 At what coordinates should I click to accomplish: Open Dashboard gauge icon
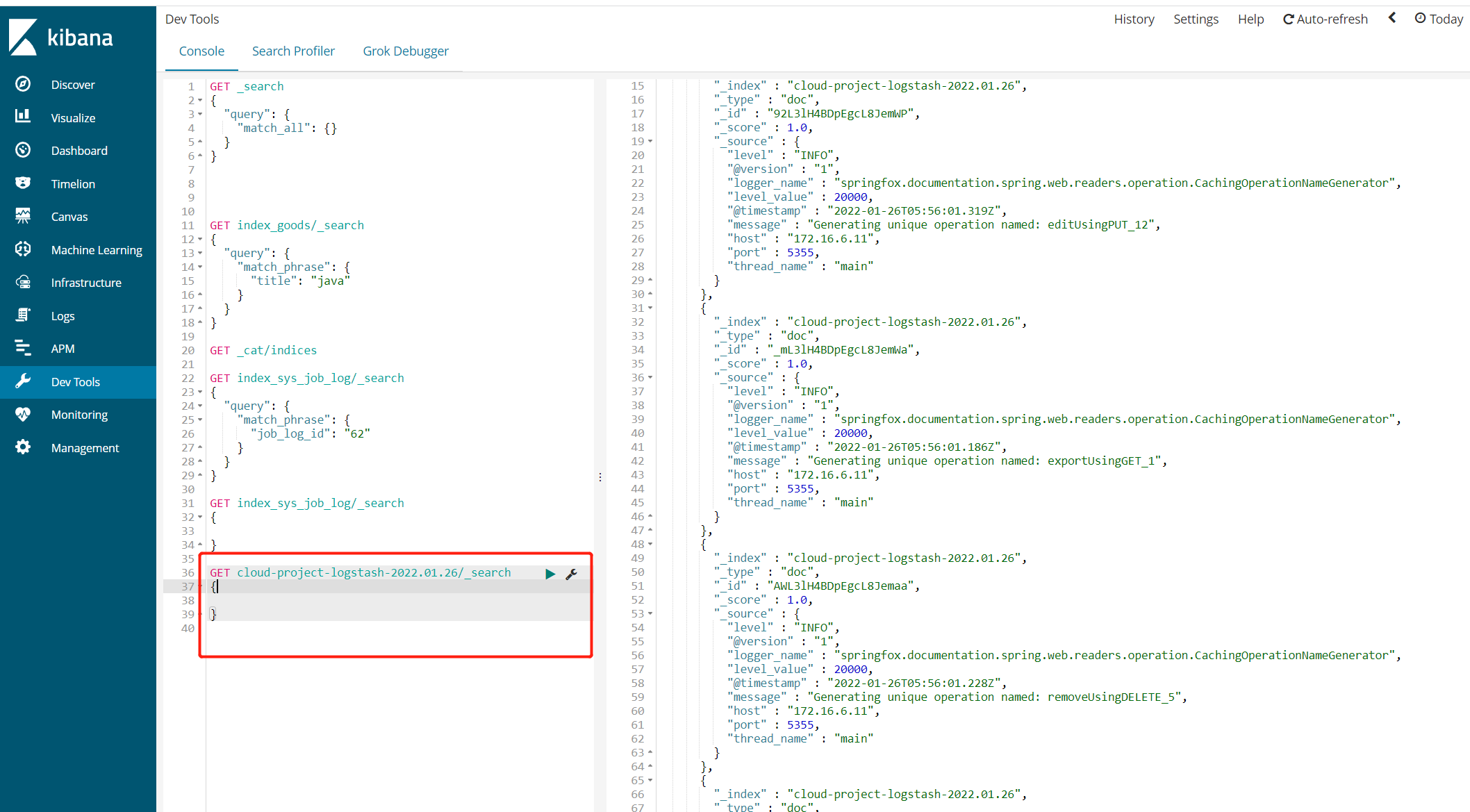23,150
